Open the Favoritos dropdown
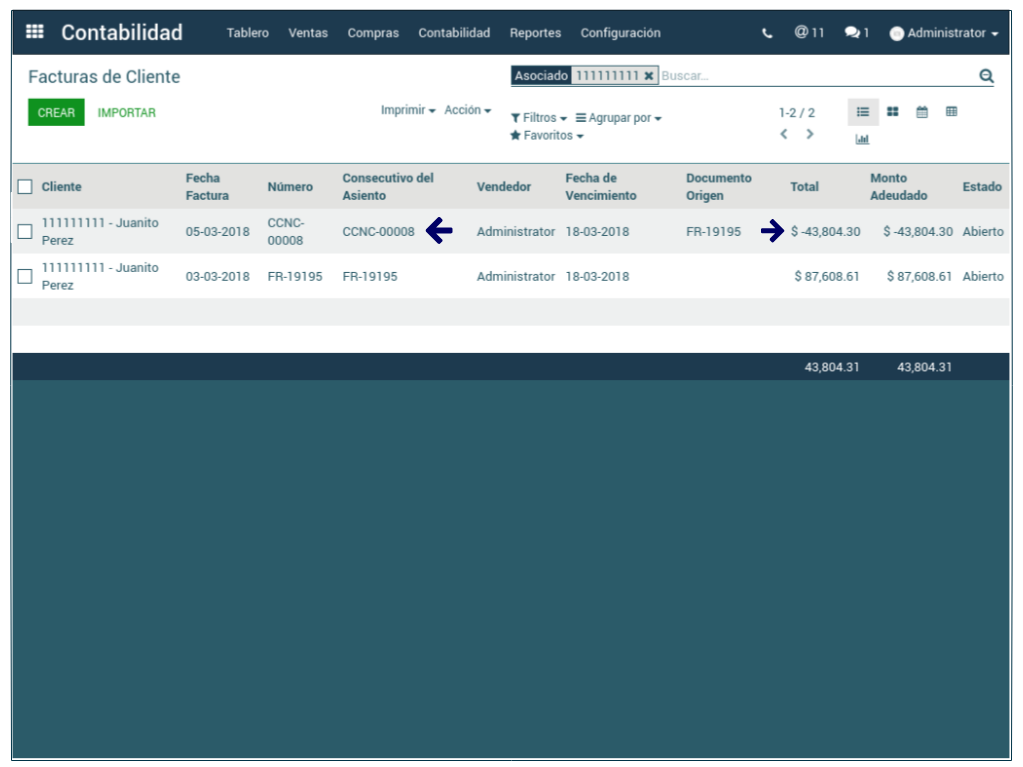Image resolution: width=1023 pixels, height=767 pixels. click(547, 136)
